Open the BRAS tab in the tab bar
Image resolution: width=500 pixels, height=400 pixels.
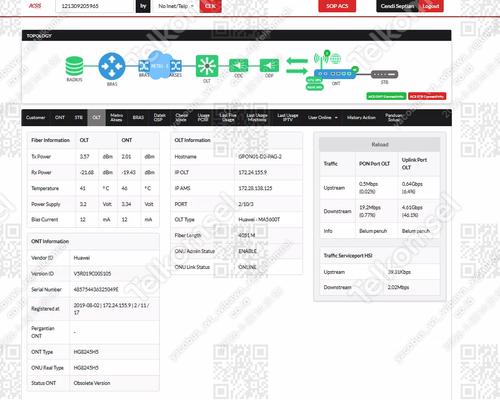tap(138, 118)
